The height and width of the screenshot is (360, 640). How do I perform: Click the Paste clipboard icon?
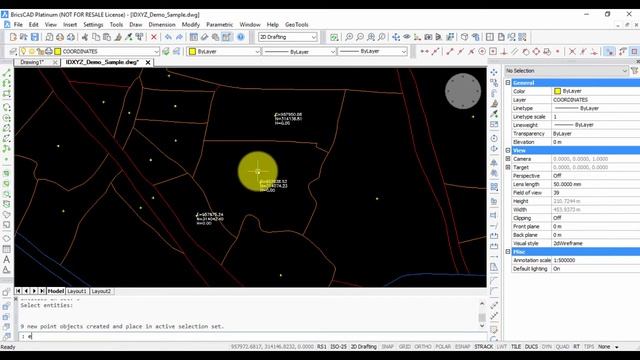[107, 37]
